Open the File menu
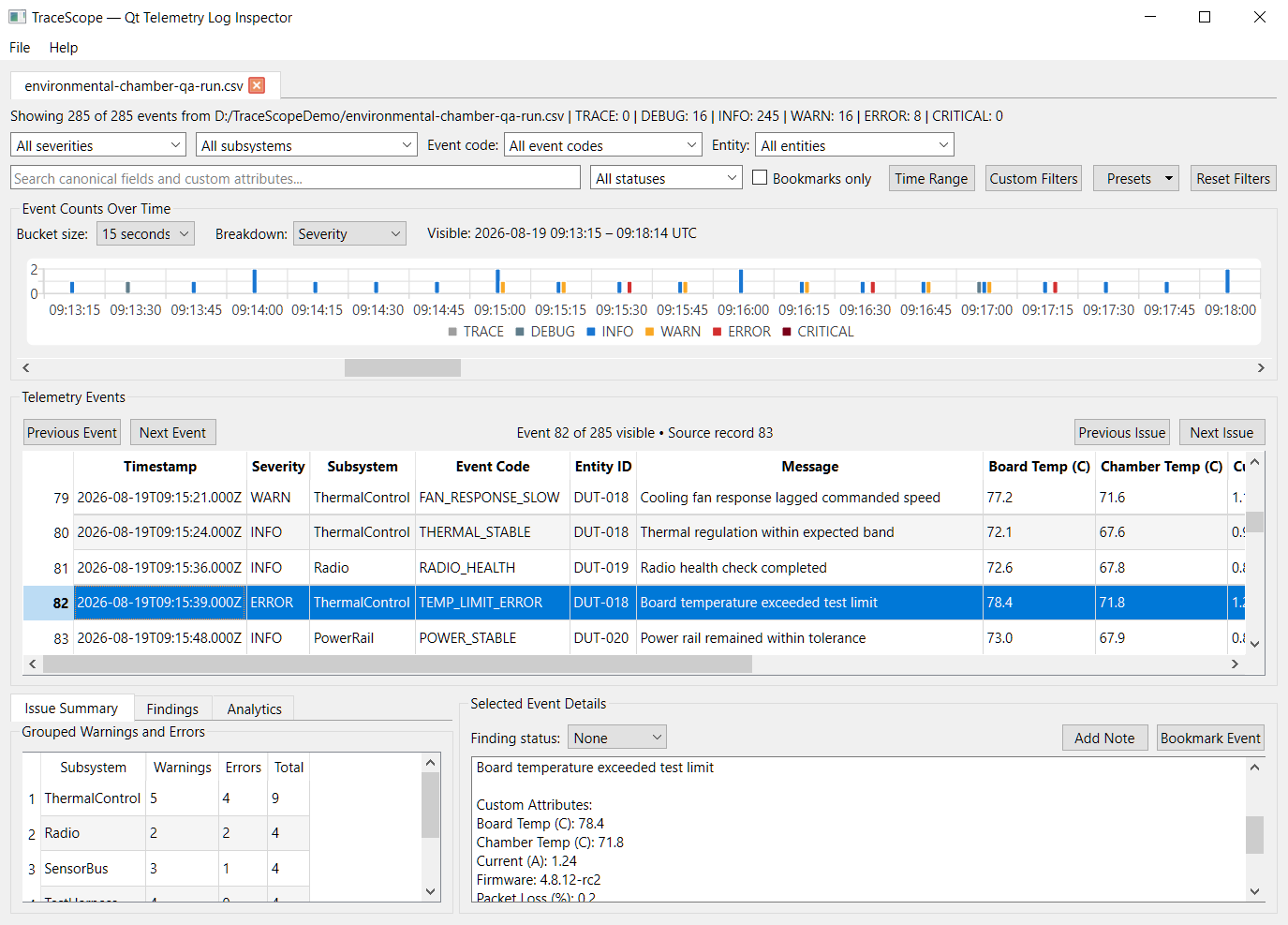 point(20,48)
